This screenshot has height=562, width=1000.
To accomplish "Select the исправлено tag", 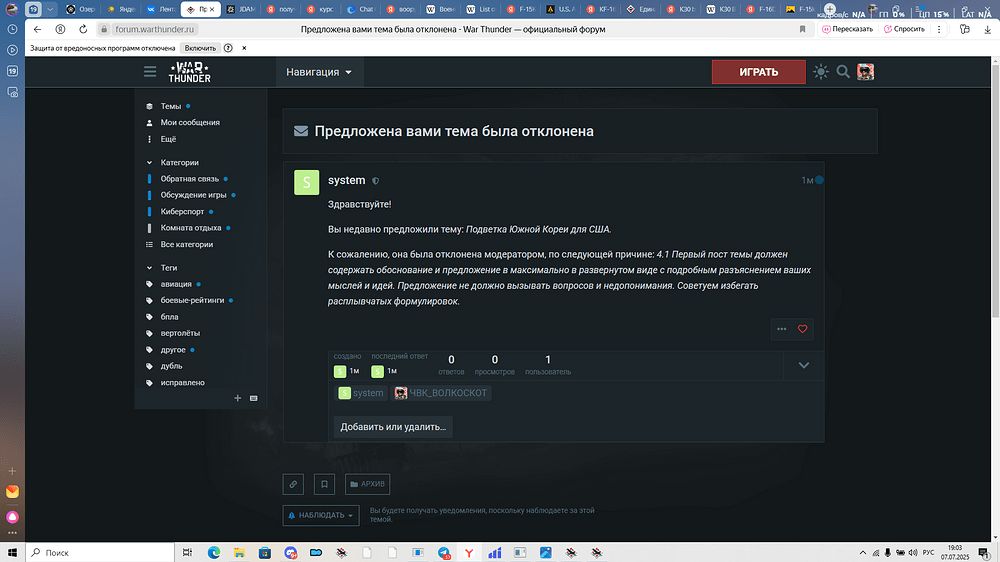I will click(182, 383).
